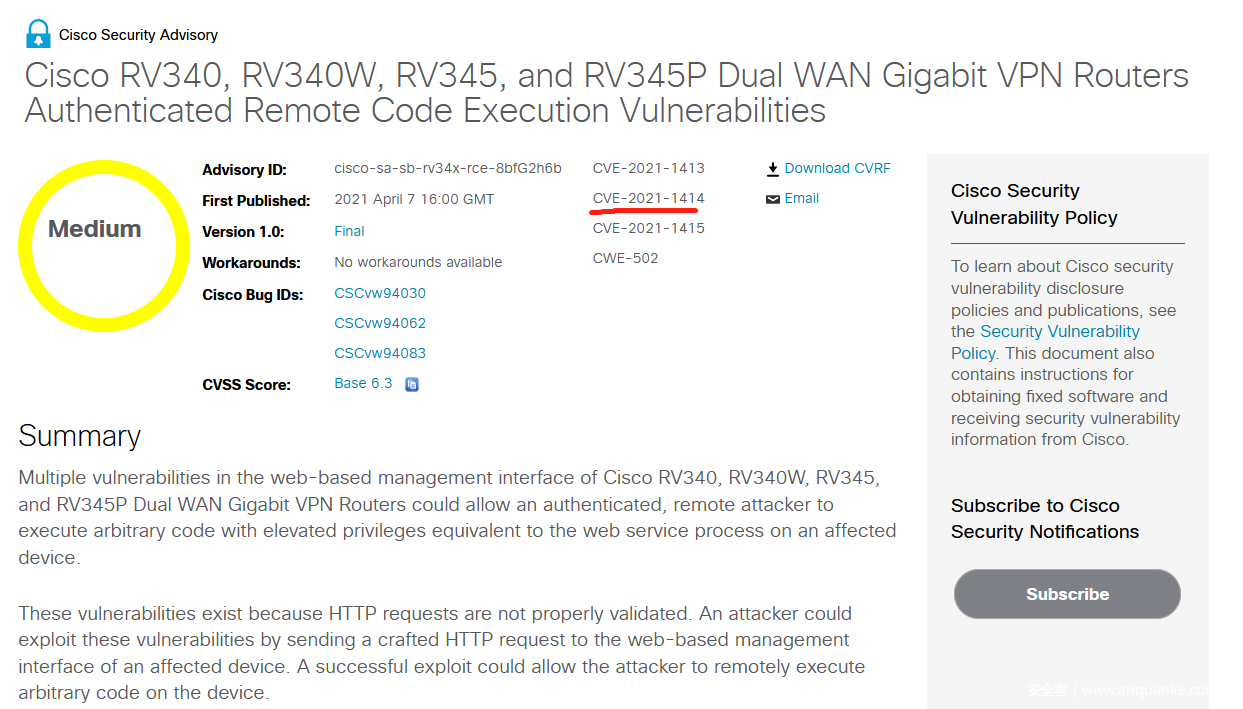Click the Email text link
Screen dimensions: 1243x709
coord(801,199)
